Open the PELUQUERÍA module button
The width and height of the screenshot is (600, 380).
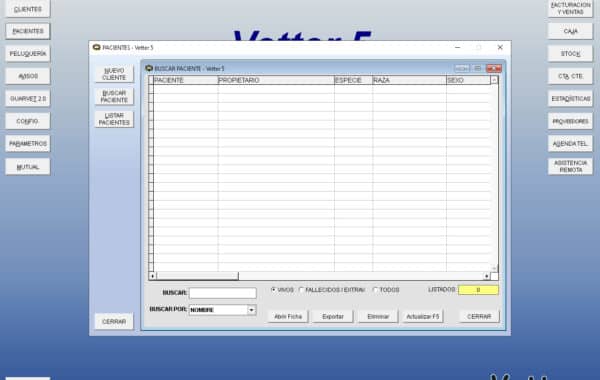pyautogui.click(x=28, y=54)
